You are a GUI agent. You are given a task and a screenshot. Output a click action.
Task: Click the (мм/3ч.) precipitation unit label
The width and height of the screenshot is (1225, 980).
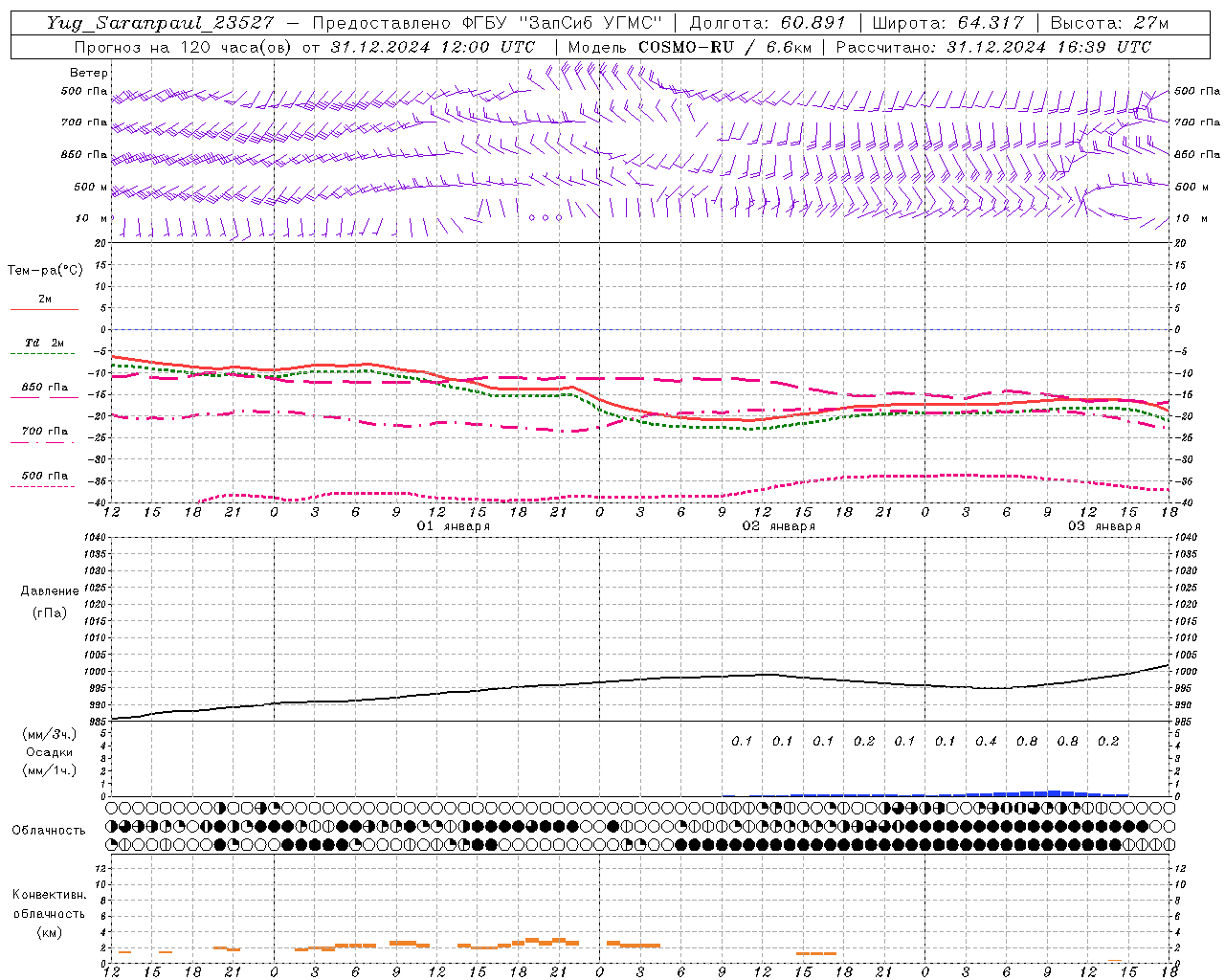tap(49, 734)
